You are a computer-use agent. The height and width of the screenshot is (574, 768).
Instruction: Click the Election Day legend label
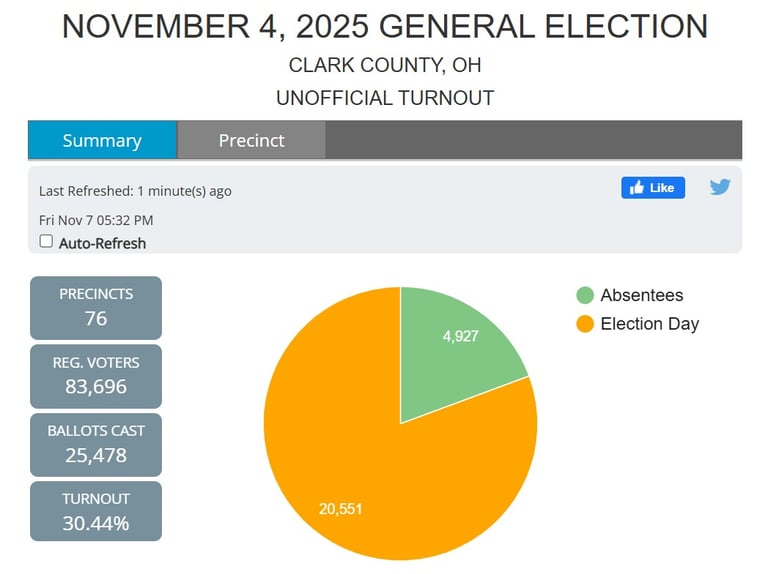tap(649, 324)
